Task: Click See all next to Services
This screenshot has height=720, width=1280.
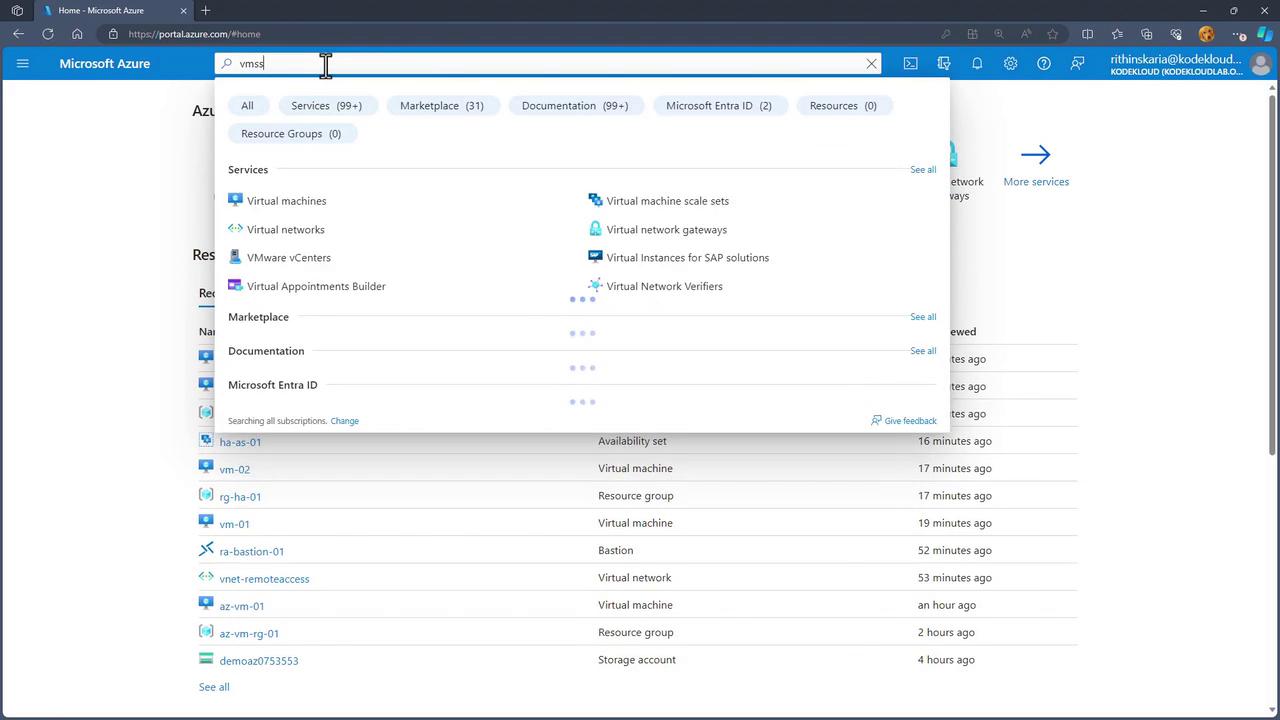Action: click(x=922, y=170)
